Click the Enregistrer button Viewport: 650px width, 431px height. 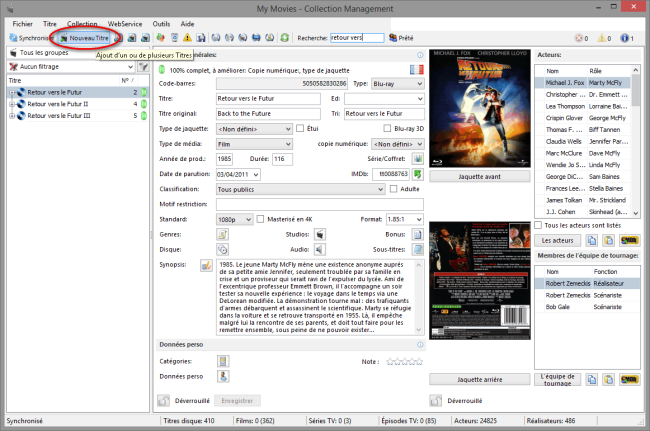click(237, 401)
